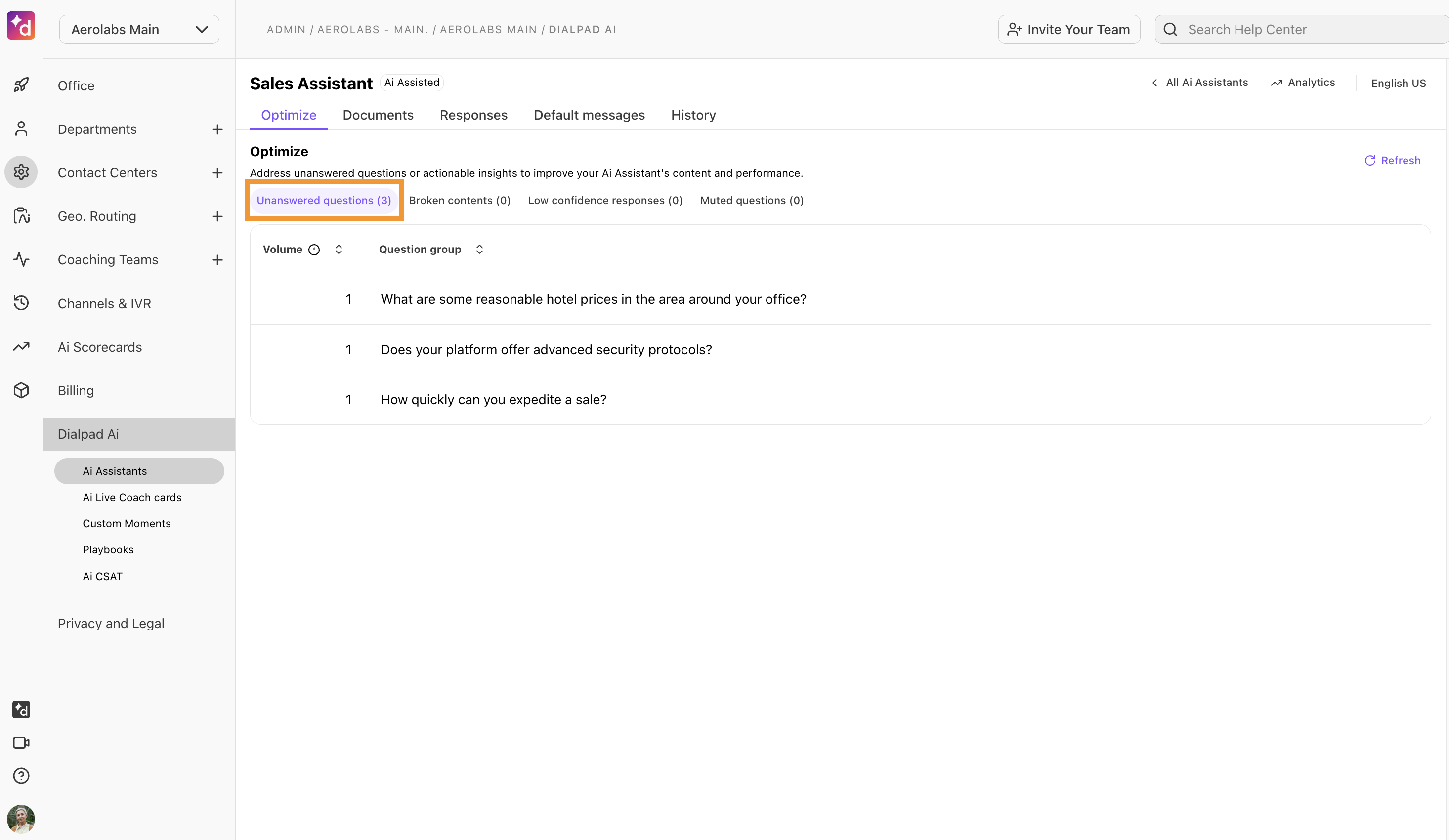Image resolution: width=1449 pixels, height=840 pixels.
Task: Open Ai Live Coach cards submenu item
Action: (131, 498)
